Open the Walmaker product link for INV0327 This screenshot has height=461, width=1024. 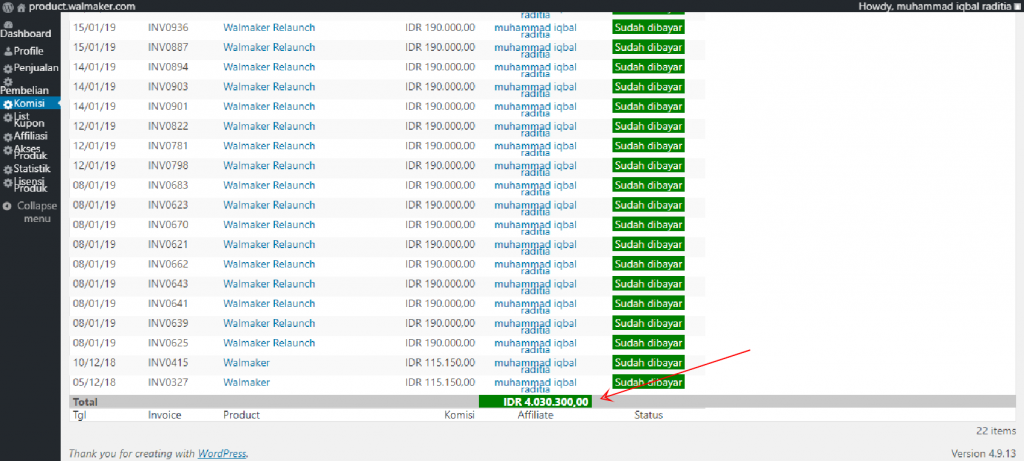pos(246,382)
